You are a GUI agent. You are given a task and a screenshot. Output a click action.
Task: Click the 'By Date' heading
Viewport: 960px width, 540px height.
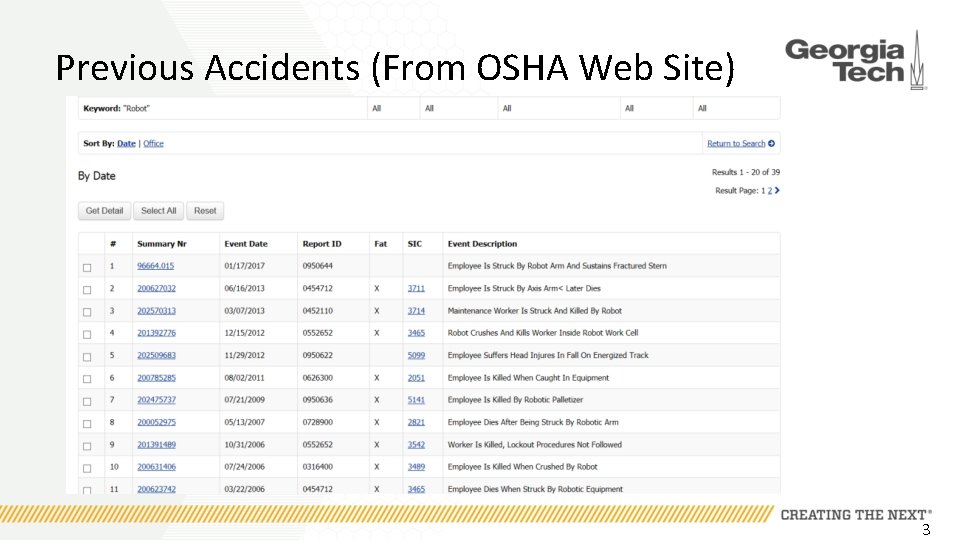(96, 176)
